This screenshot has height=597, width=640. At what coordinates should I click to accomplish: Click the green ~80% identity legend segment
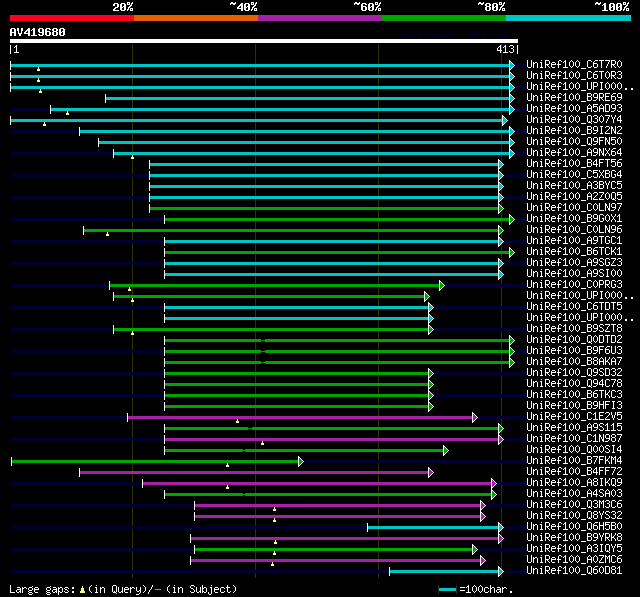pos(444,18)
